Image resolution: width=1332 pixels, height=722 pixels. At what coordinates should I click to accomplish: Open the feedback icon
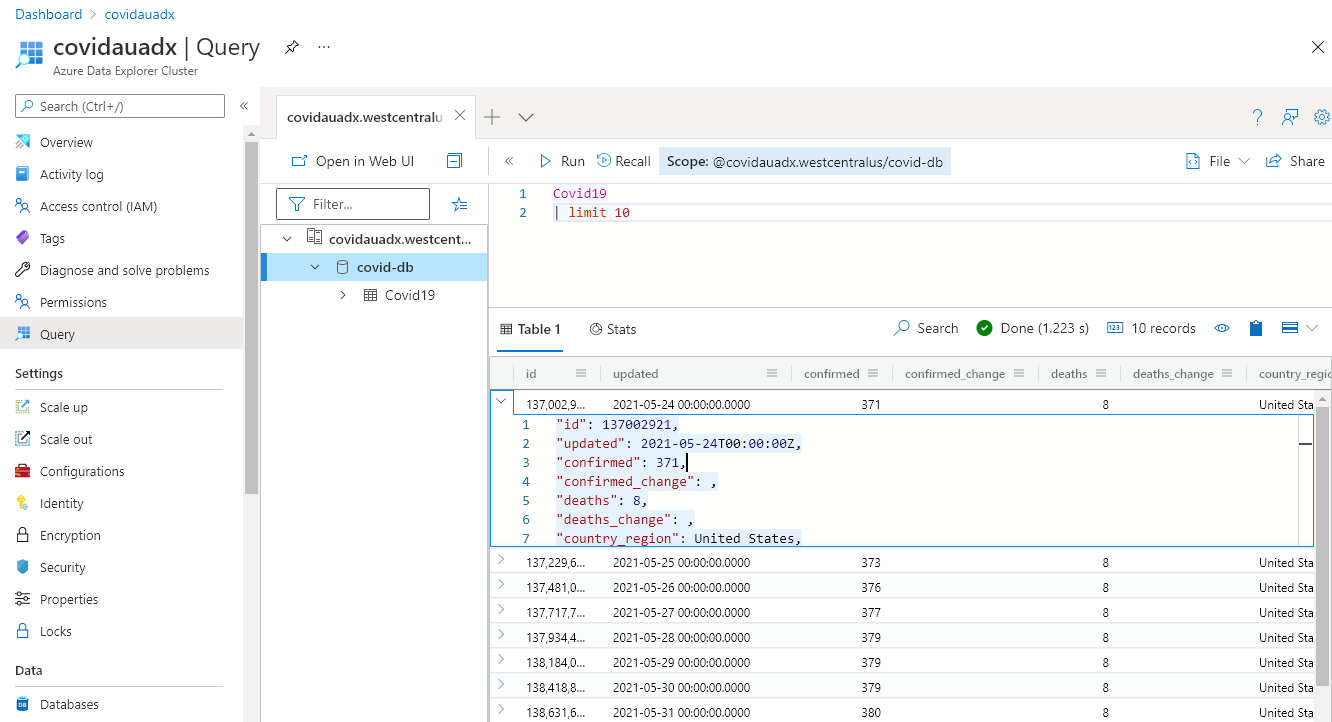(1290, 117)
